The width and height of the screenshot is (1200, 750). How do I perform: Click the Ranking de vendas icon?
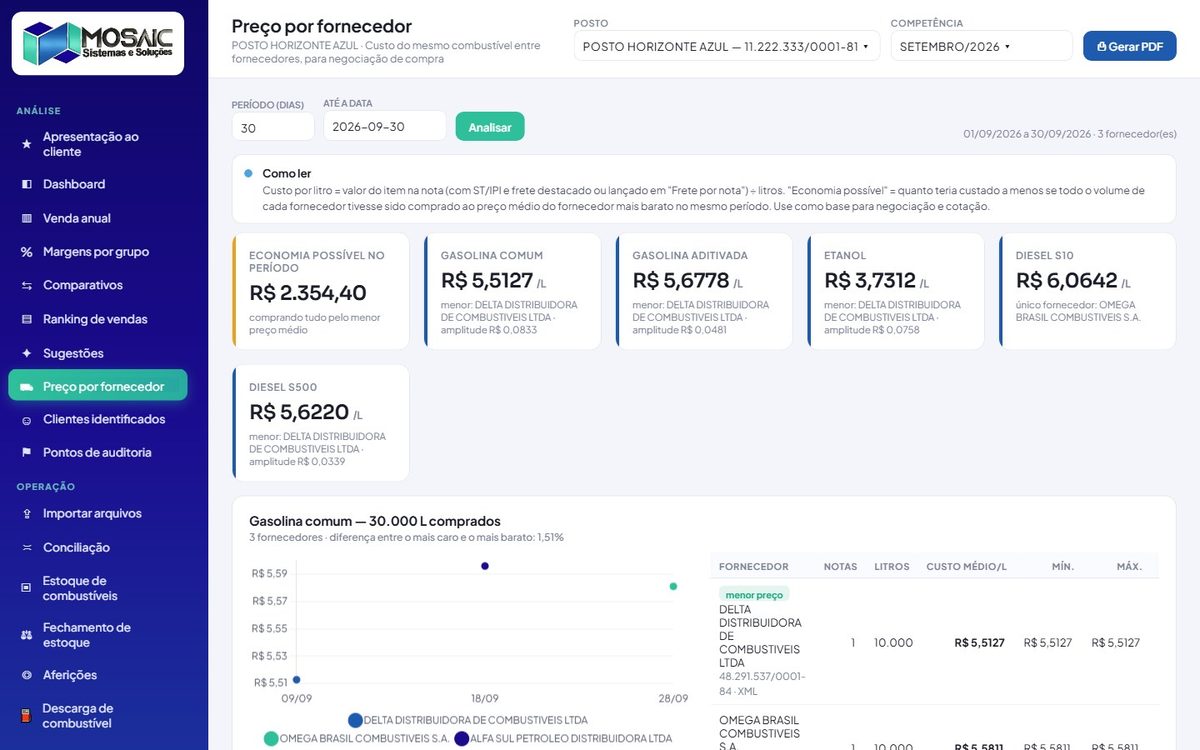pos(27,319)
